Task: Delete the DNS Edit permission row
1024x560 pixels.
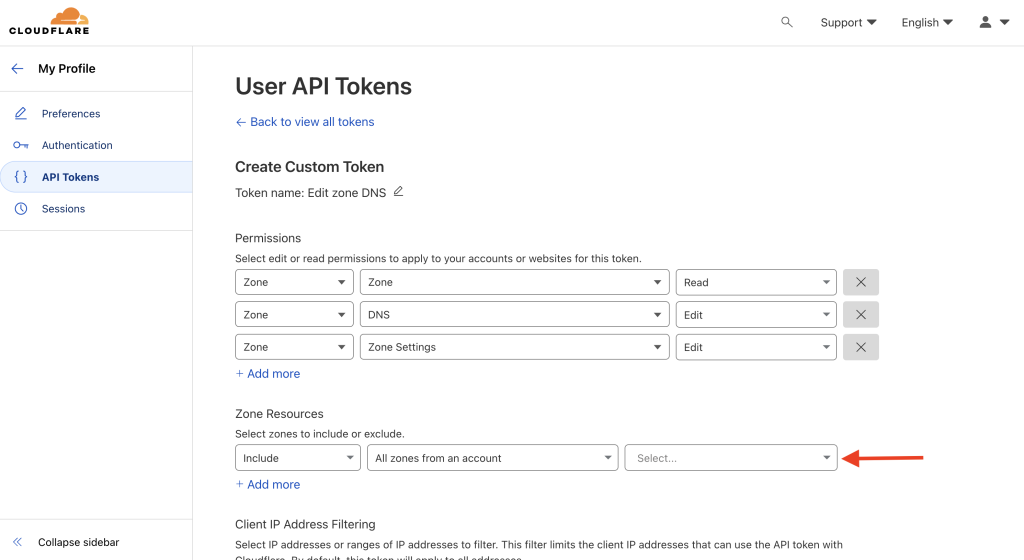Action: [x=860, y=315]
